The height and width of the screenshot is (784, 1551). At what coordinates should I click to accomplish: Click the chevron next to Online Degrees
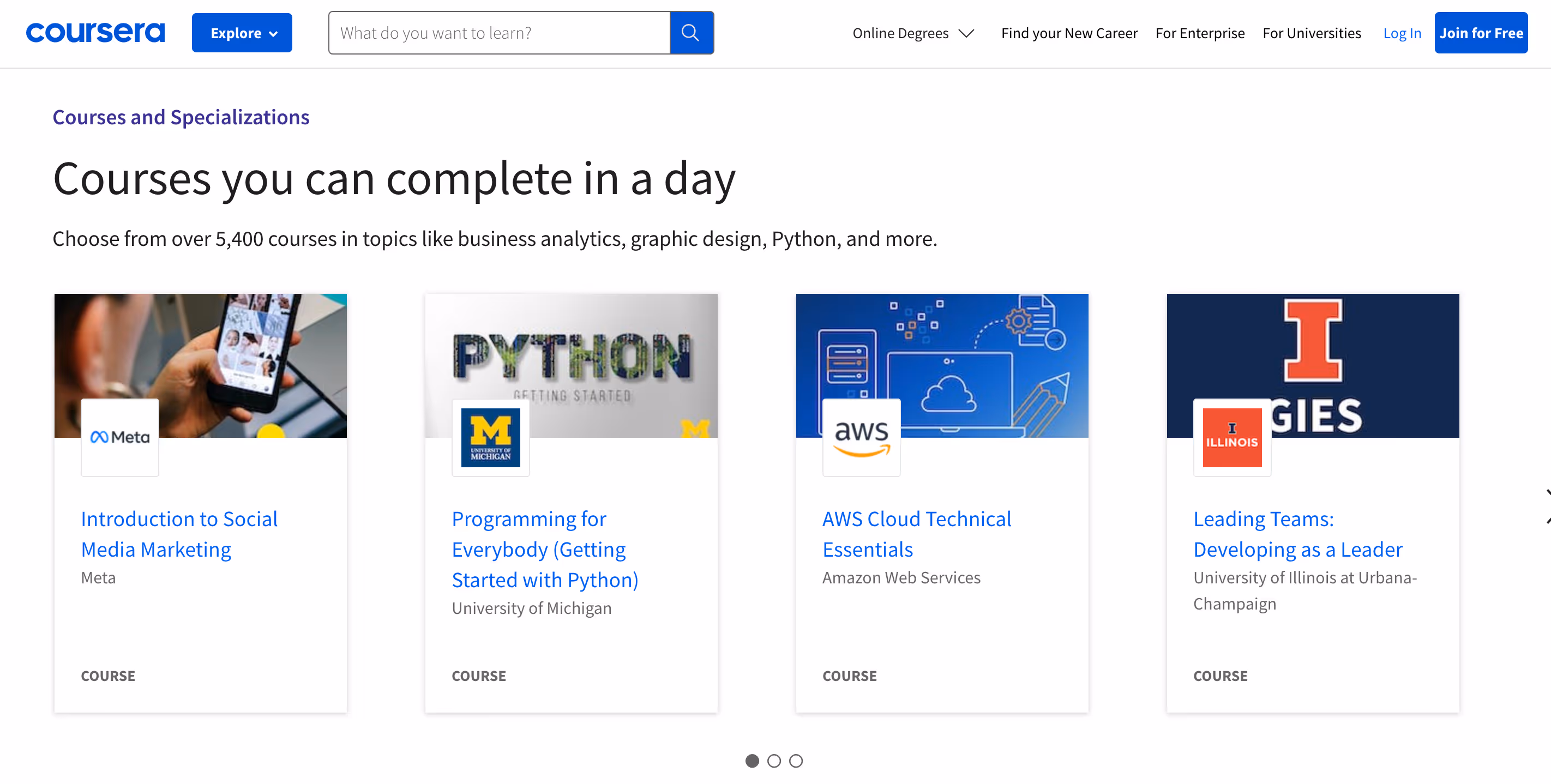pos(966,33)
